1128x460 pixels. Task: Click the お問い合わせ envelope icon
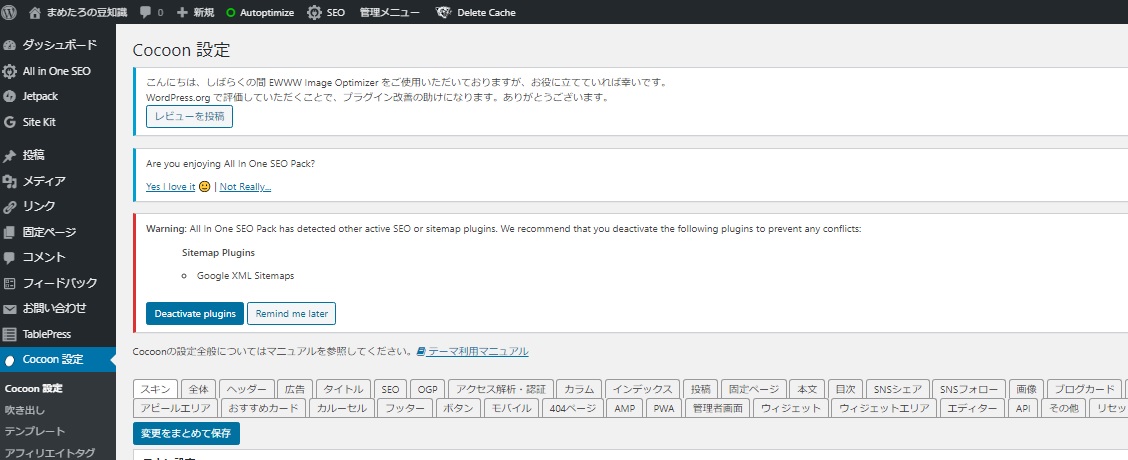(9, 309)
